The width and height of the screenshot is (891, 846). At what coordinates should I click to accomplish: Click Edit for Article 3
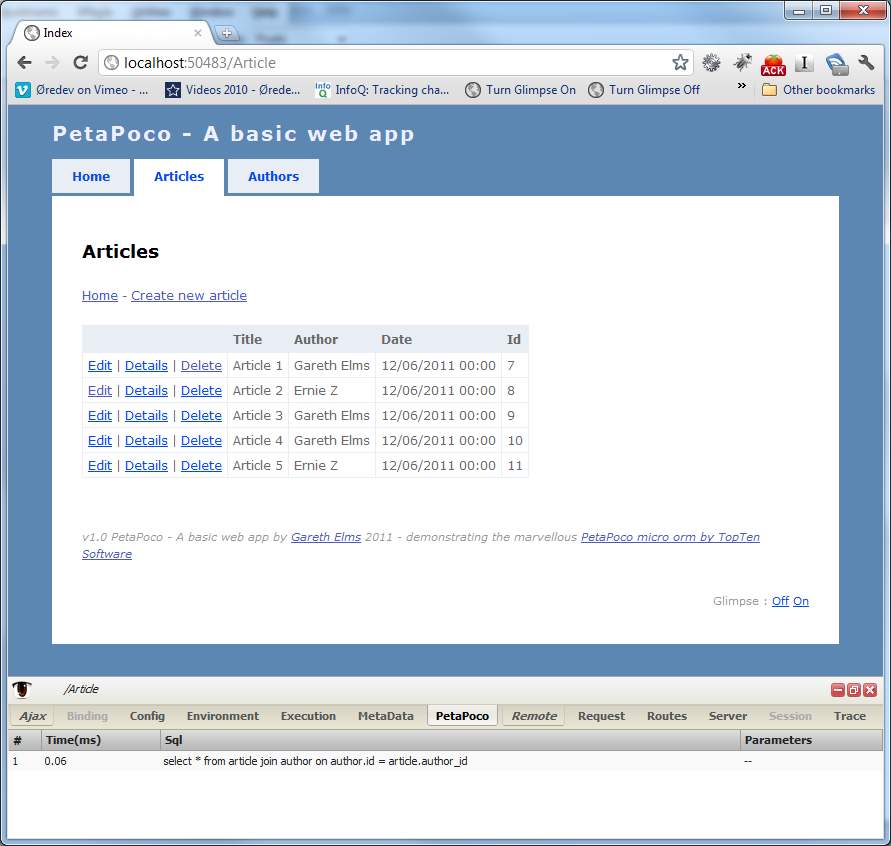(100, 416)
